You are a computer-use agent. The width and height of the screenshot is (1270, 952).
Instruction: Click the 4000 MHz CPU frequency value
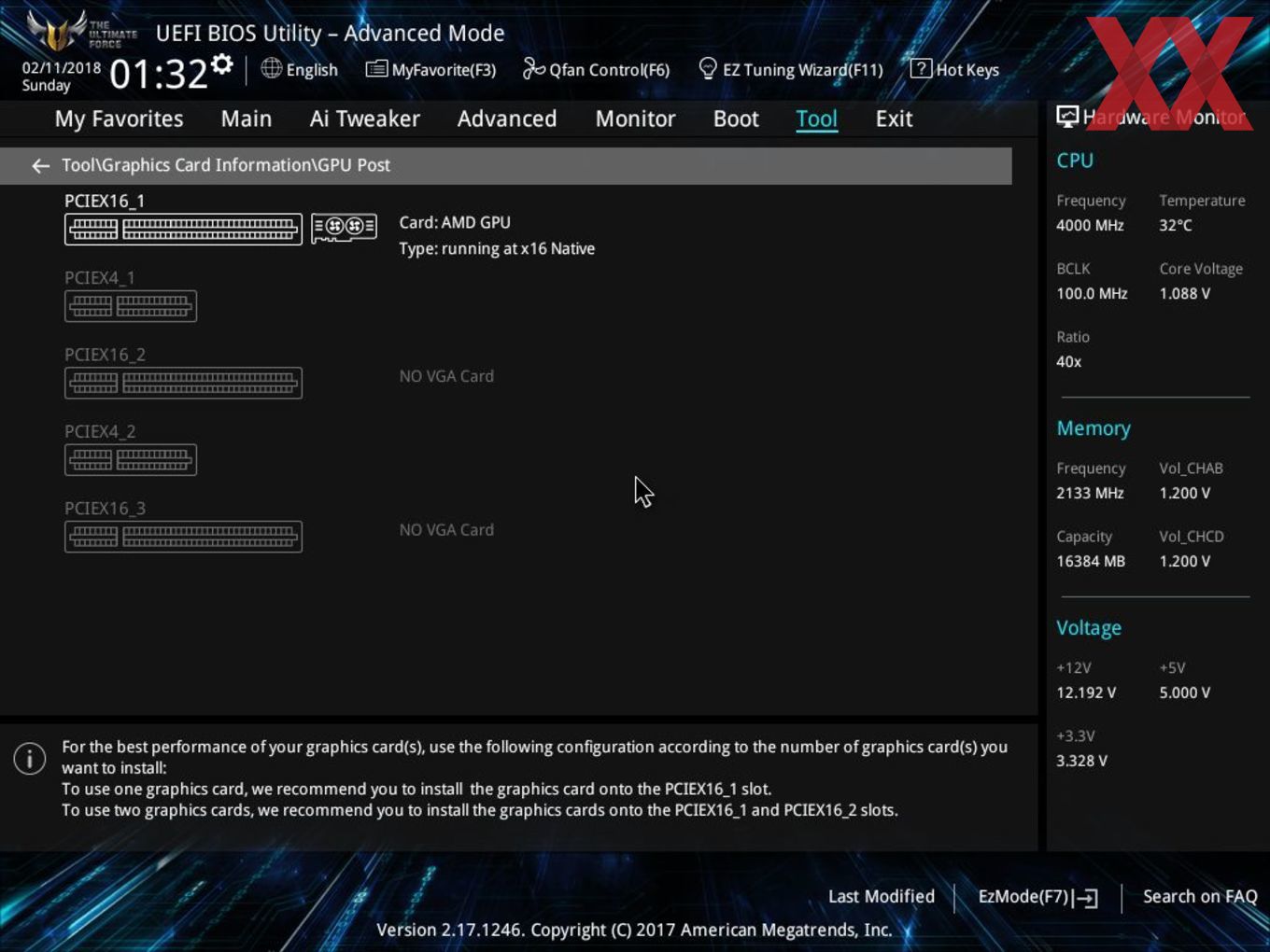1090,225
